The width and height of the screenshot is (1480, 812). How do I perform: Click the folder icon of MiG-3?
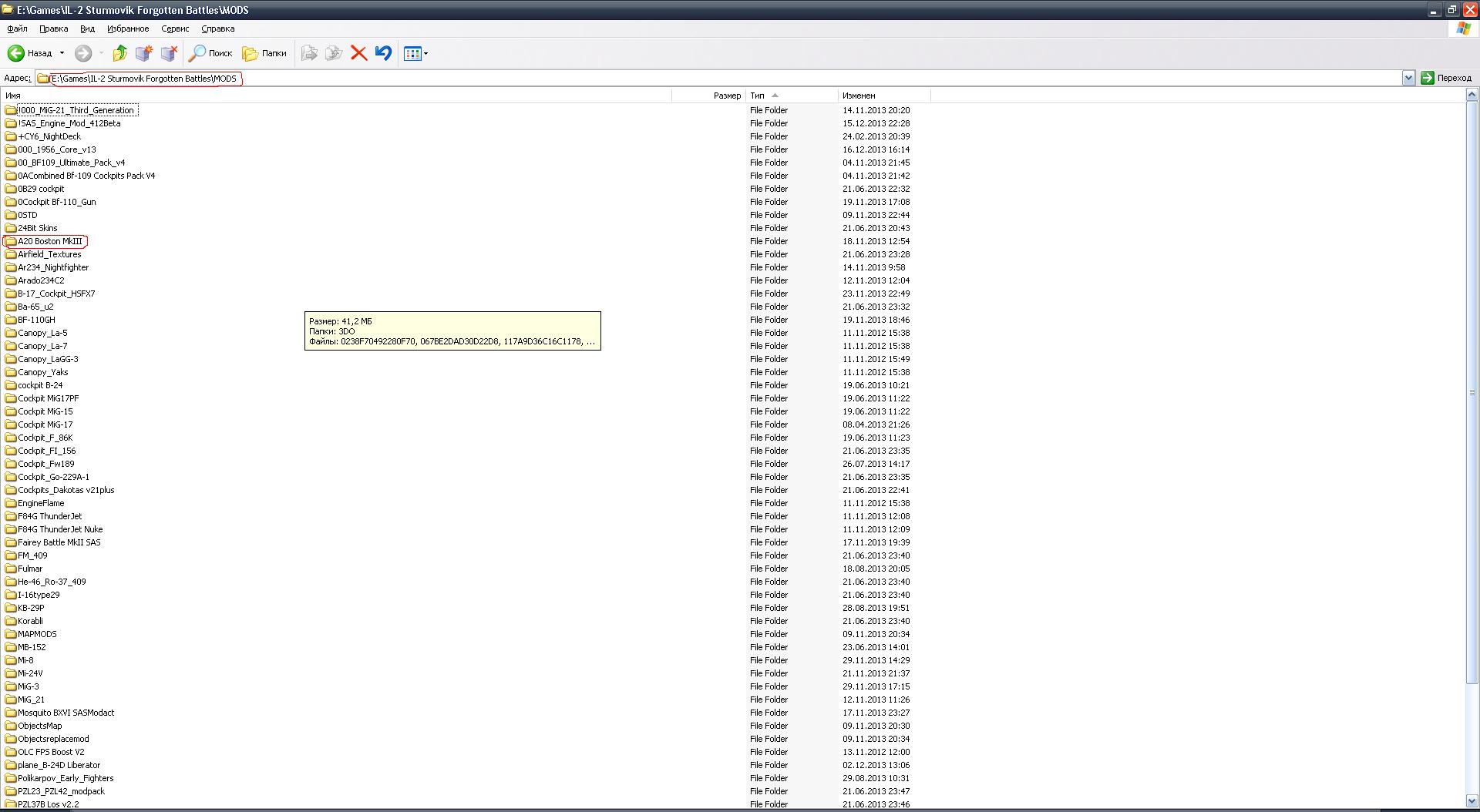click(x=11, y=686)
